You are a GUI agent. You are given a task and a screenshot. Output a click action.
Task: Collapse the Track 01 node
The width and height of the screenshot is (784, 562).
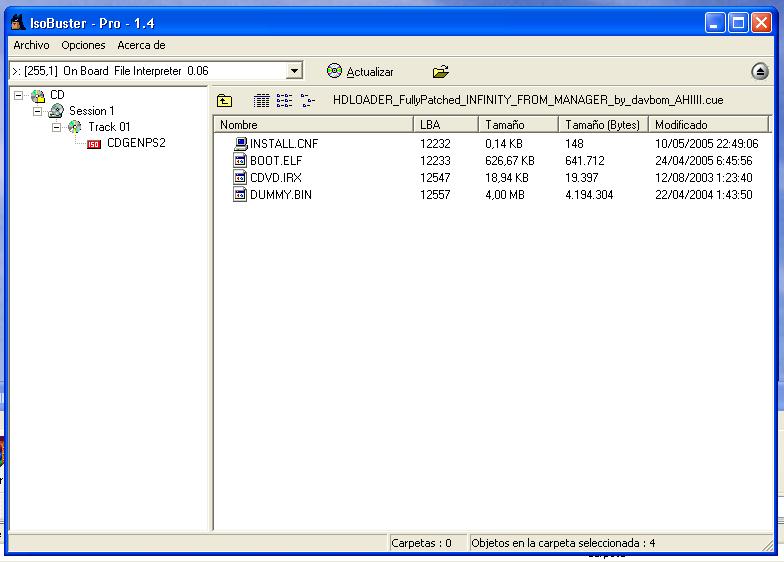pos(56,127)
